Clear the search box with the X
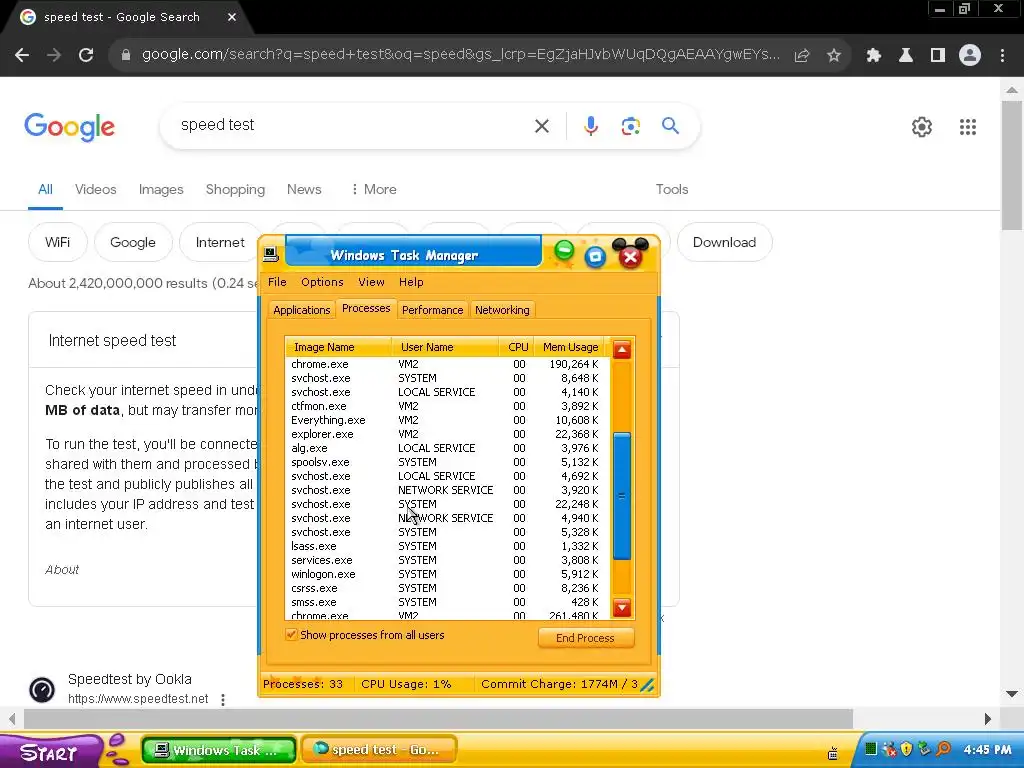Image resolution: width=1024 pixels, height=768 pixels. tap(542, 126)
